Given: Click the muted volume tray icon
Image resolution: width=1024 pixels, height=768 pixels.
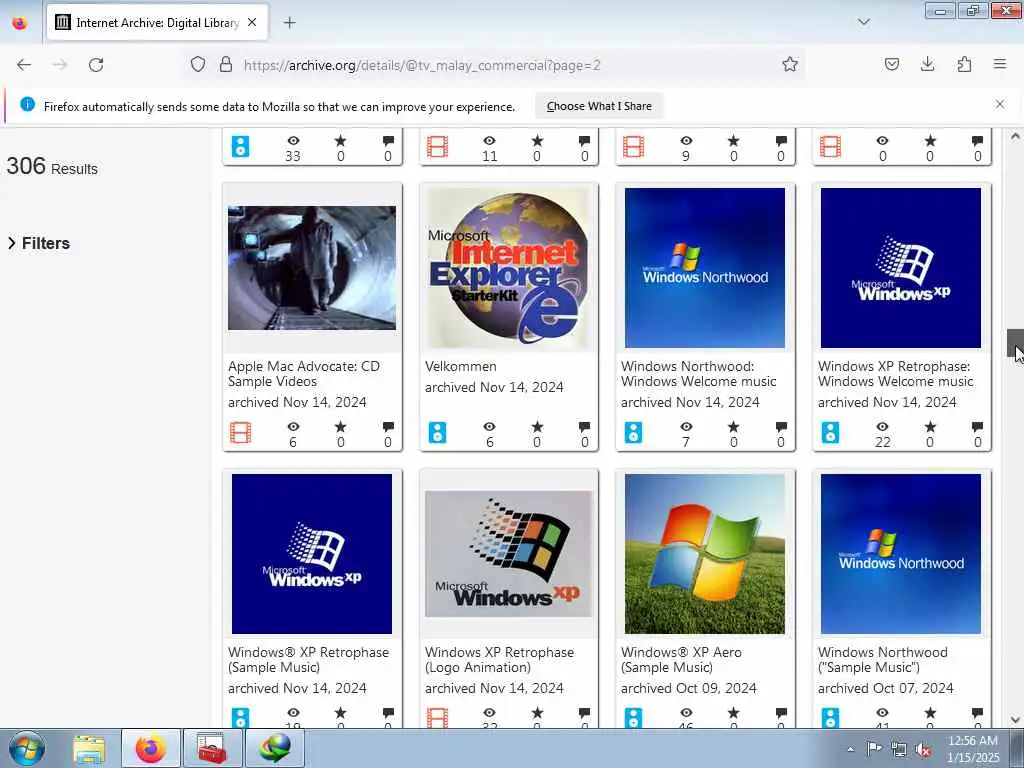Looking at the screenshot, I should pos(923,750).
